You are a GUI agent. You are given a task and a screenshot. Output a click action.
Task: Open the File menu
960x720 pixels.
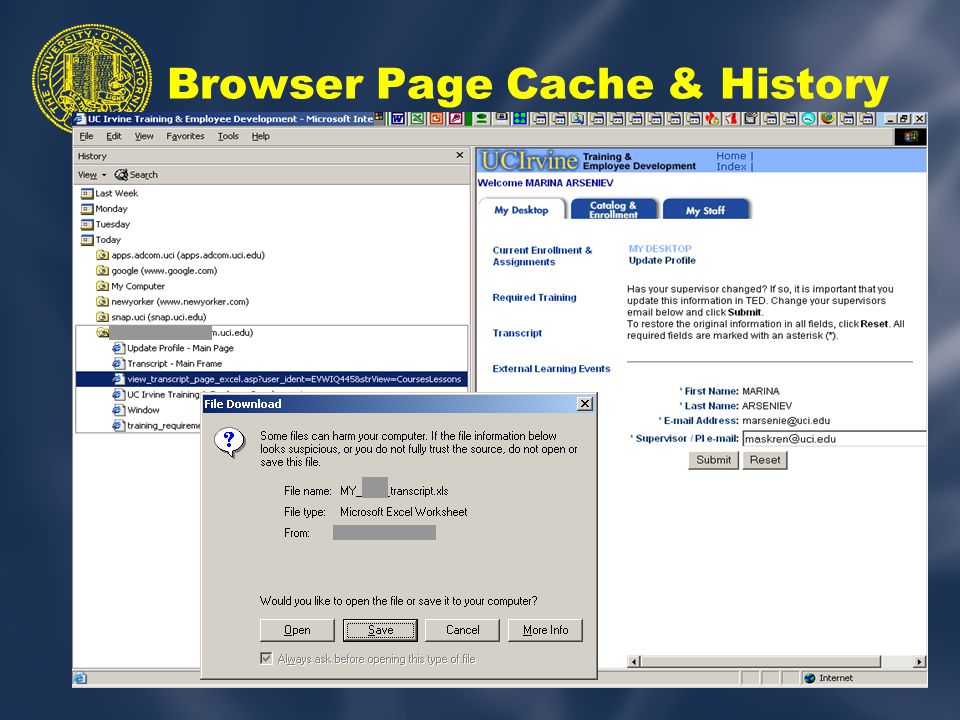(x=86, y=137)
